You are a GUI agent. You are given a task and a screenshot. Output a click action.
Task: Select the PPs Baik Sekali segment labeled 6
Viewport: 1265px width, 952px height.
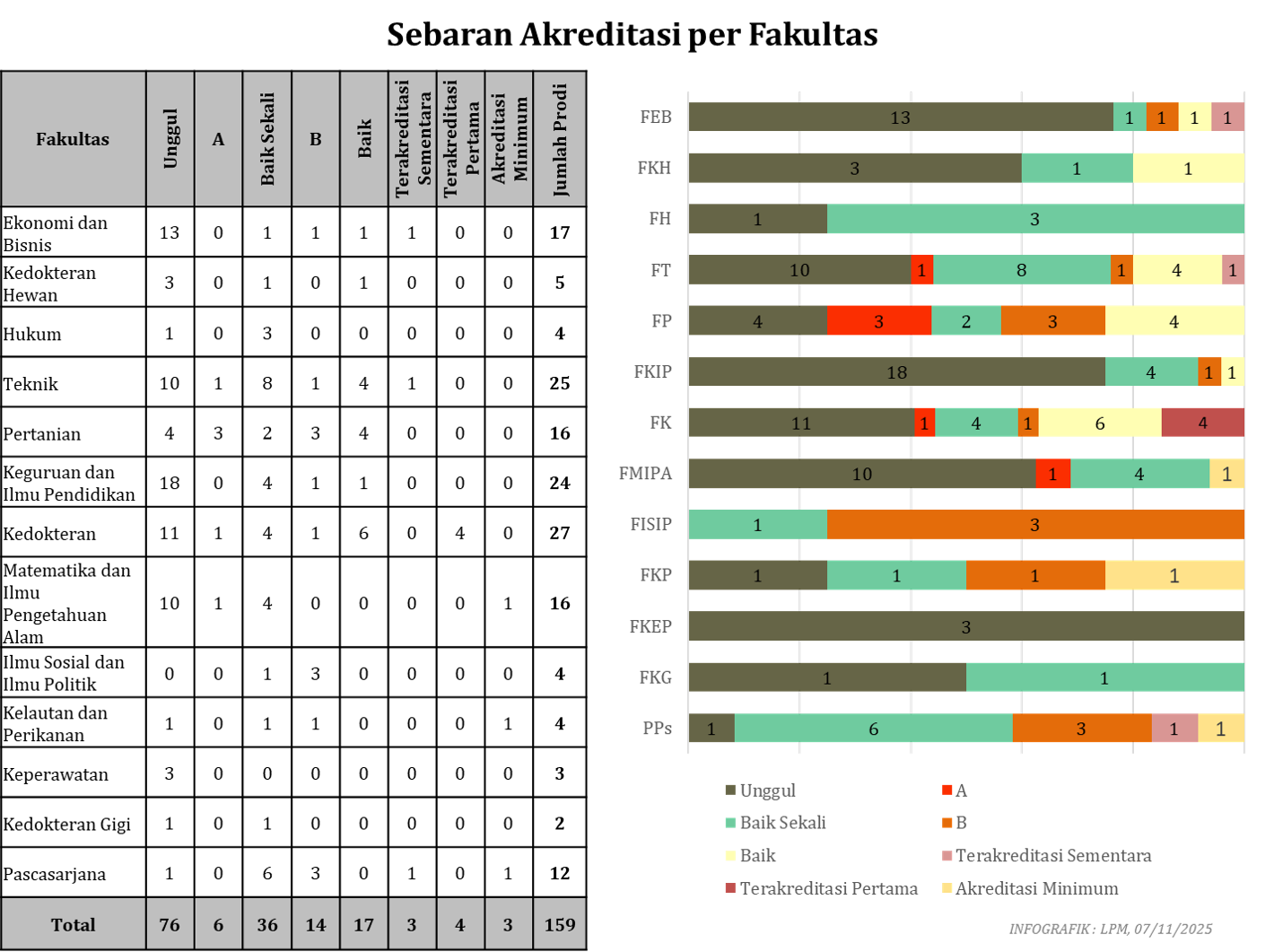873,729
